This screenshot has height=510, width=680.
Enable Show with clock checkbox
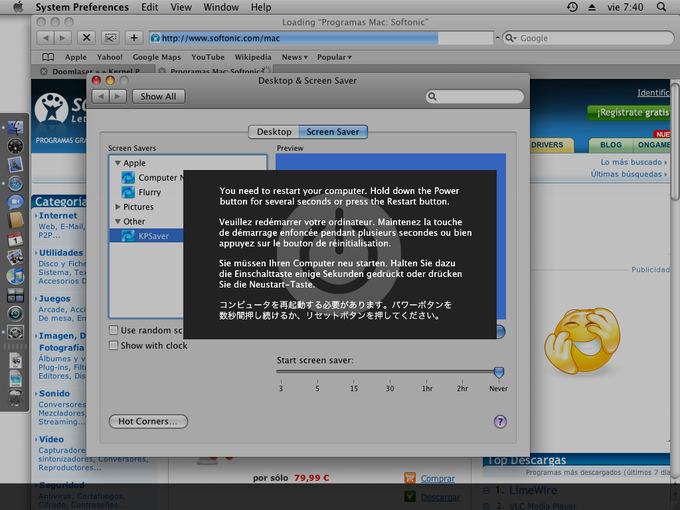(x=114, y=345)
